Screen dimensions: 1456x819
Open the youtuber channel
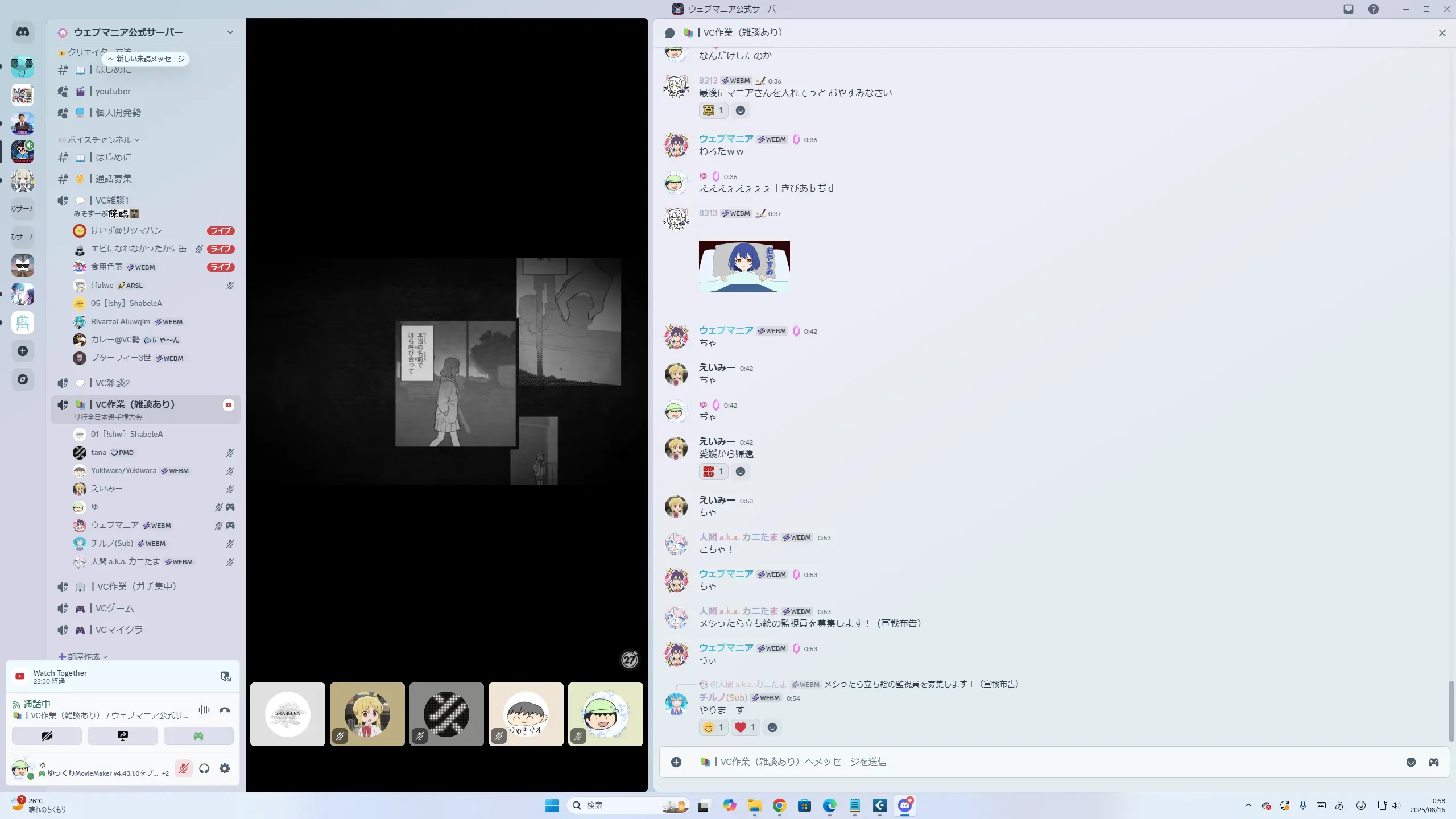[113, 92]
